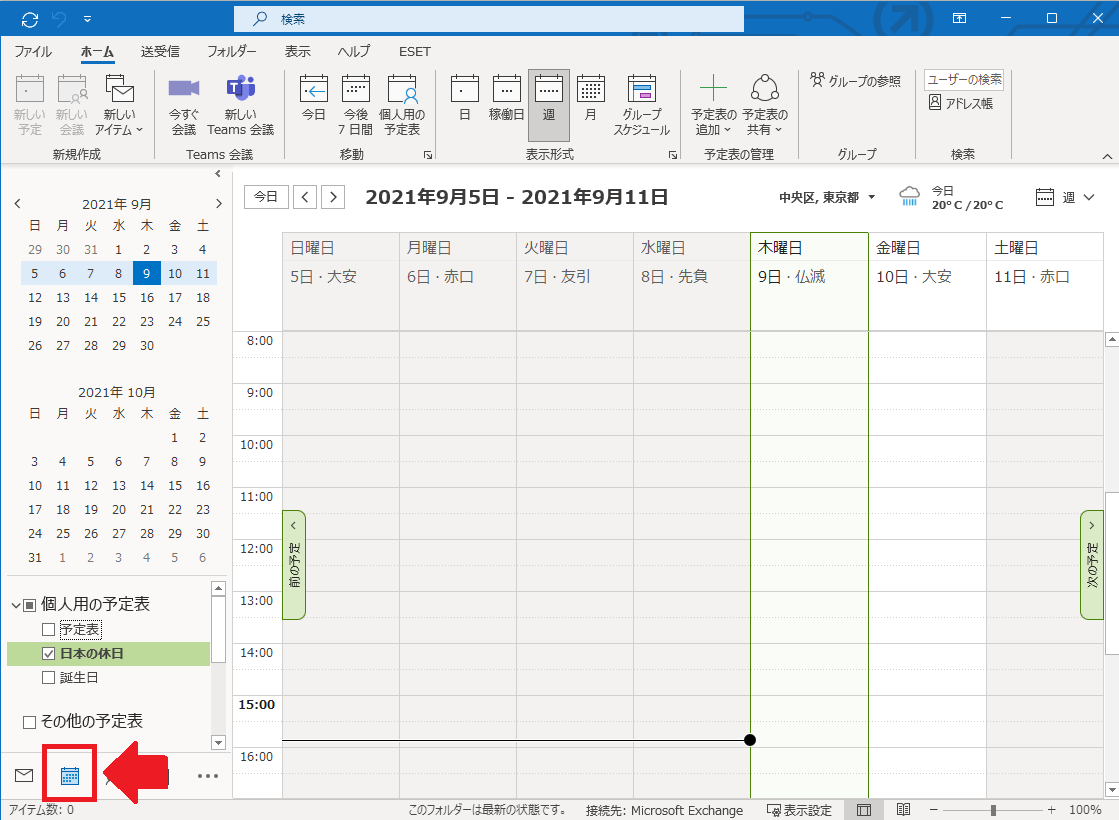The width and height of the screenshot is (1119, 820).
Task: Select Week view (週) in ribbon
Action: [x=549, y=105]
